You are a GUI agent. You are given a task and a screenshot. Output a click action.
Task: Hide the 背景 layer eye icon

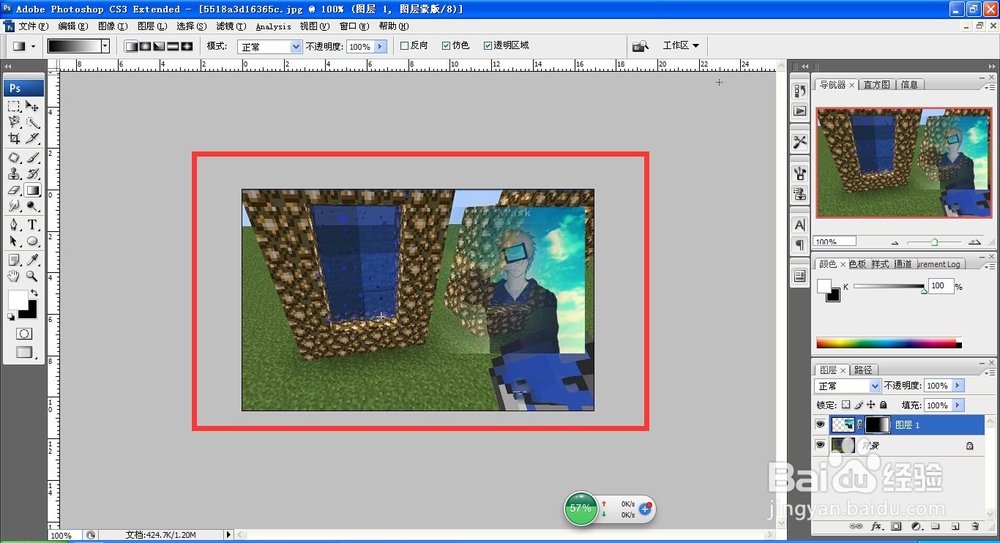click(x=820, y=445)
